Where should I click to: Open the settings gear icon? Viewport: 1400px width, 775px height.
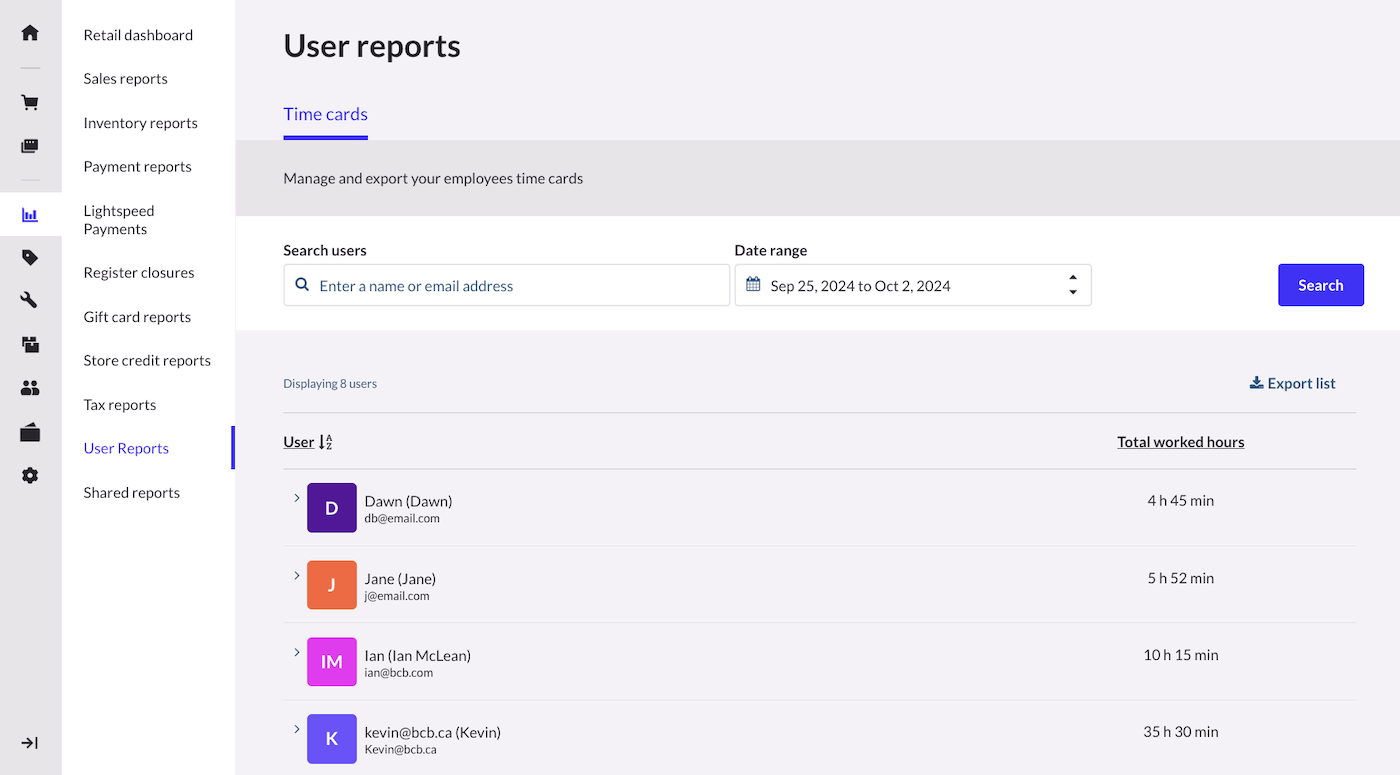click(30, 476)
